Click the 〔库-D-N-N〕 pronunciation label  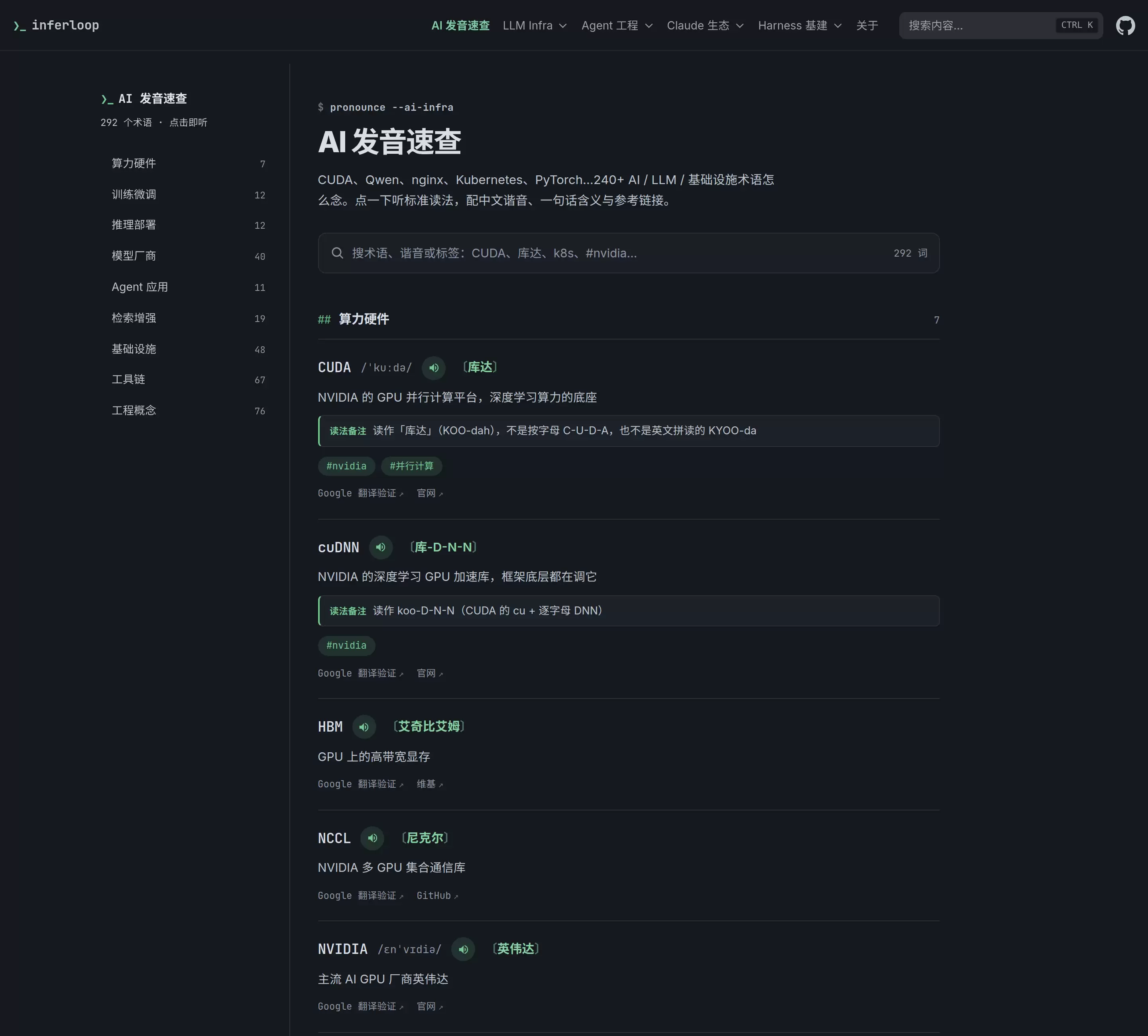pos(443,547)
